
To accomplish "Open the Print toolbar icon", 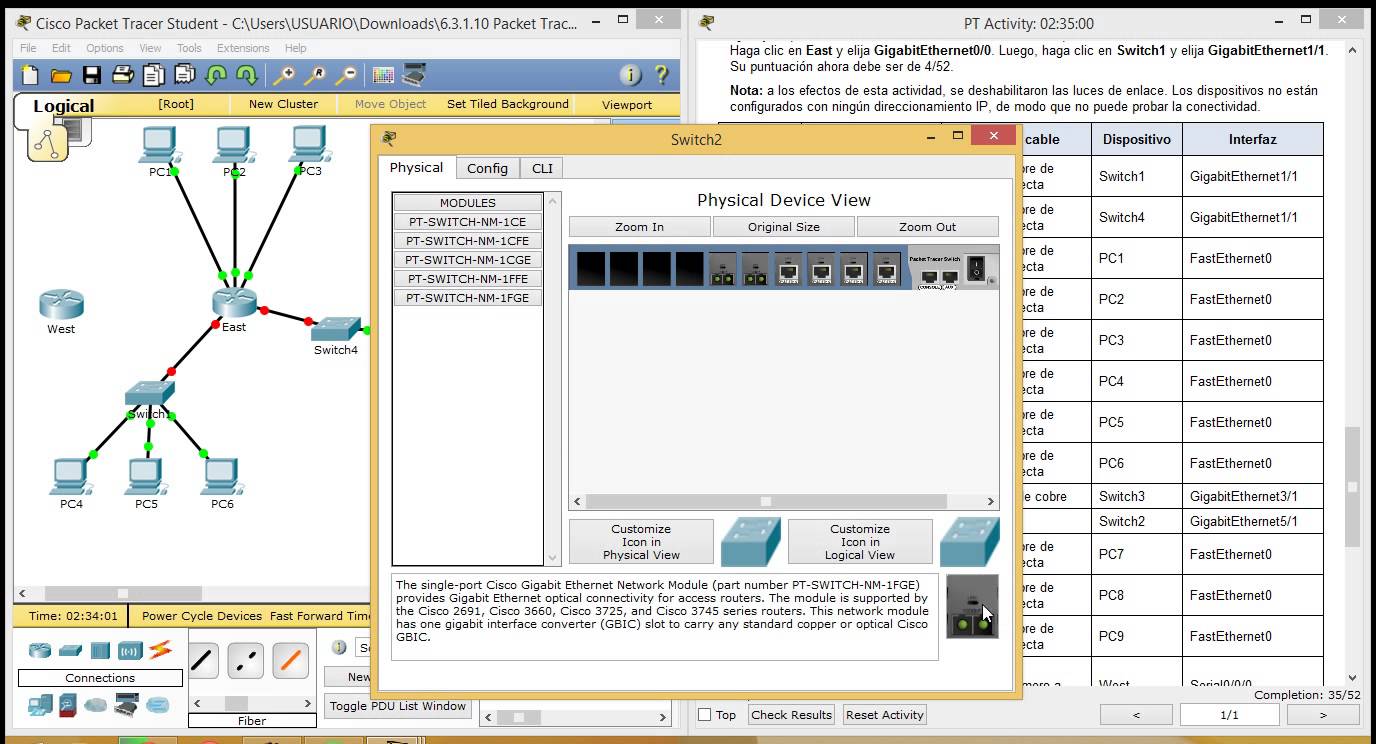I will coord(122,75).
